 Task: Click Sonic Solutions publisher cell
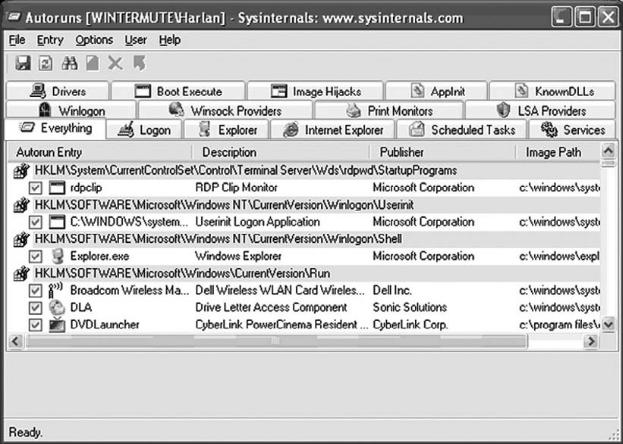[x=410, y=307]
